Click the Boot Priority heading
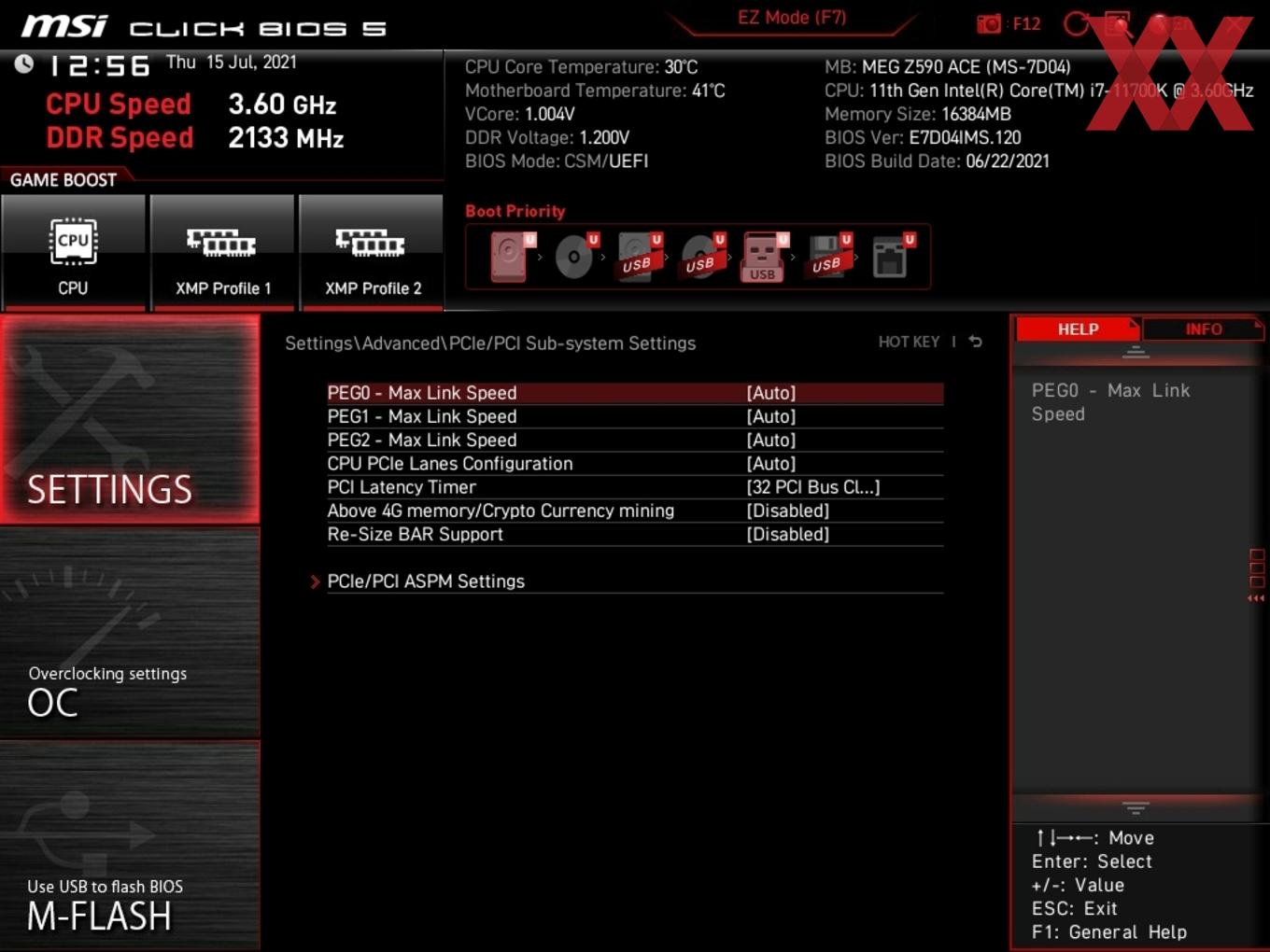This screenshot has width=1270, height=952. pos(515,211)
